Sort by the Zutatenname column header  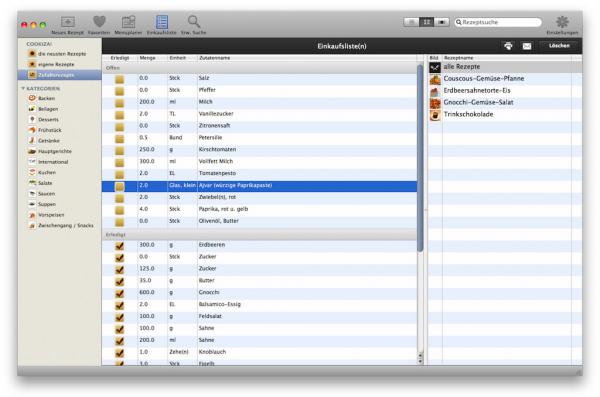pos(306,58)
